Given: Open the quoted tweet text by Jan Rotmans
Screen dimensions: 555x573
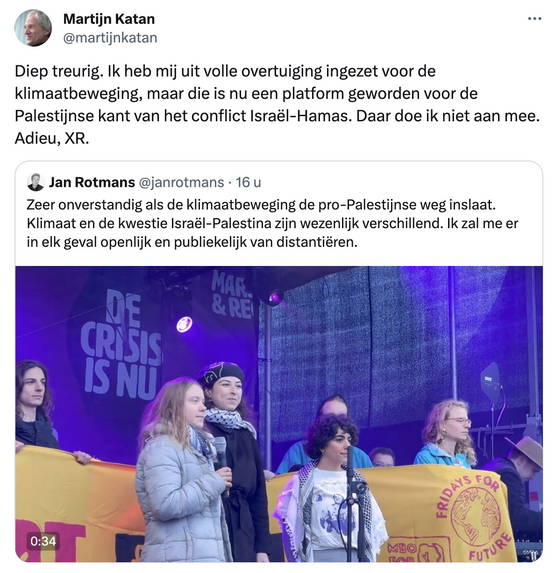Looking at the screenshot, I should coord(272,223).
